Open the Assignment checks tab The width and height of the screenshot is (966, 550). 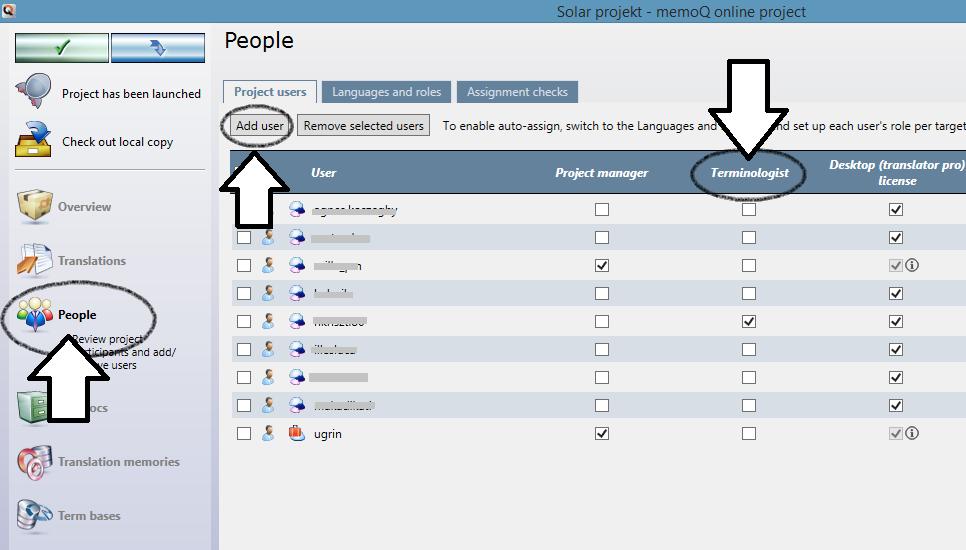coord(517,92)
